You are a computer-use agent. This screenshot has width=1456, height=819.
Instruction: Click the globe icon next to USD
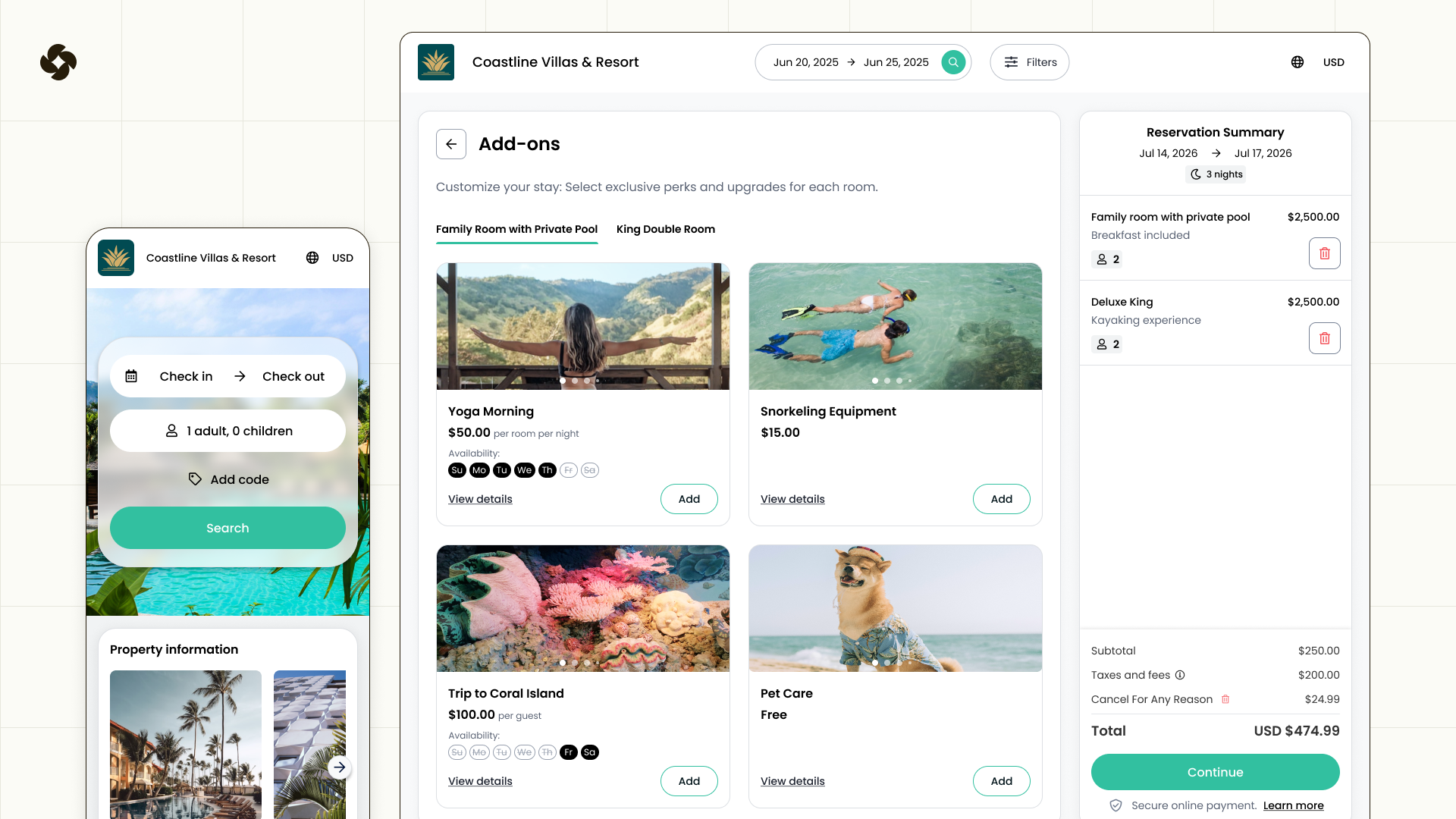[x=1297, y=62]
